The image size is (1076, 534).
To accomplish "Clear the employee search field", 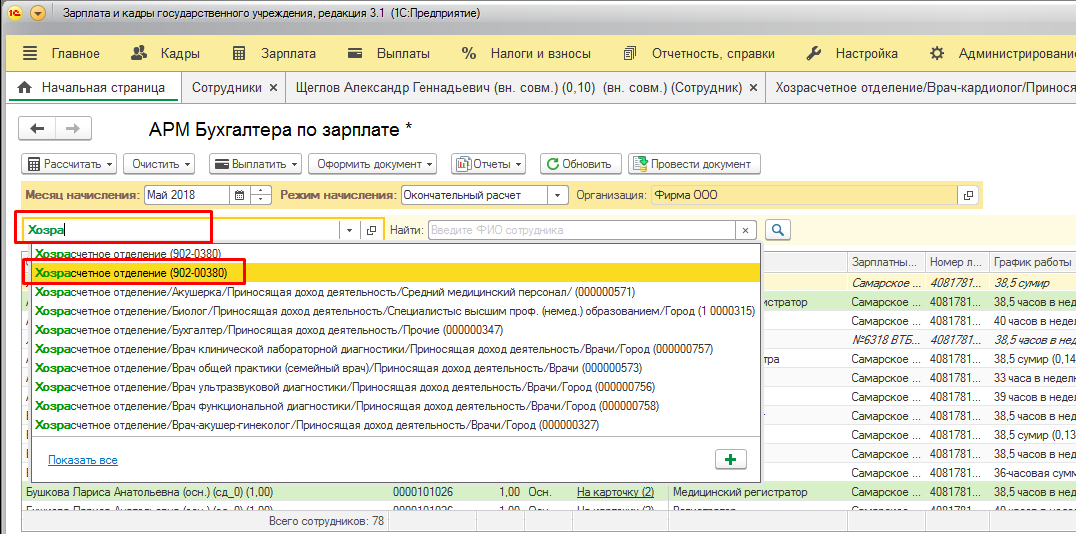I will pos(744,230).
